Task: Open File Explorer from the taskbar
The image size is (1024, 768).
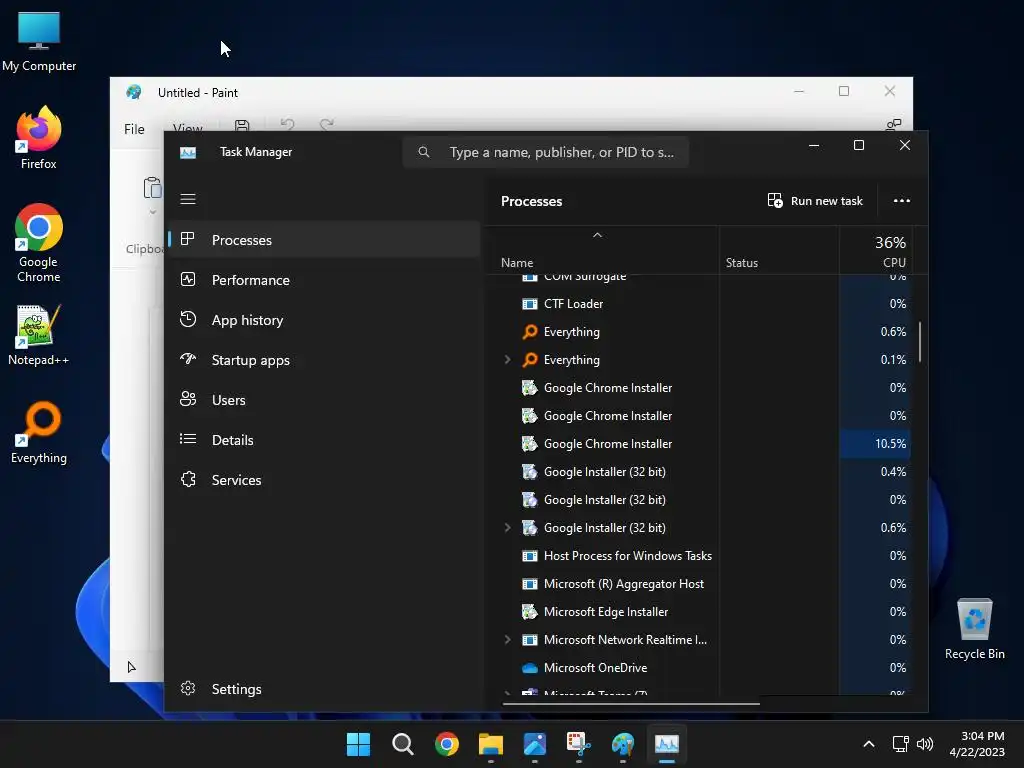Action: 490,744
